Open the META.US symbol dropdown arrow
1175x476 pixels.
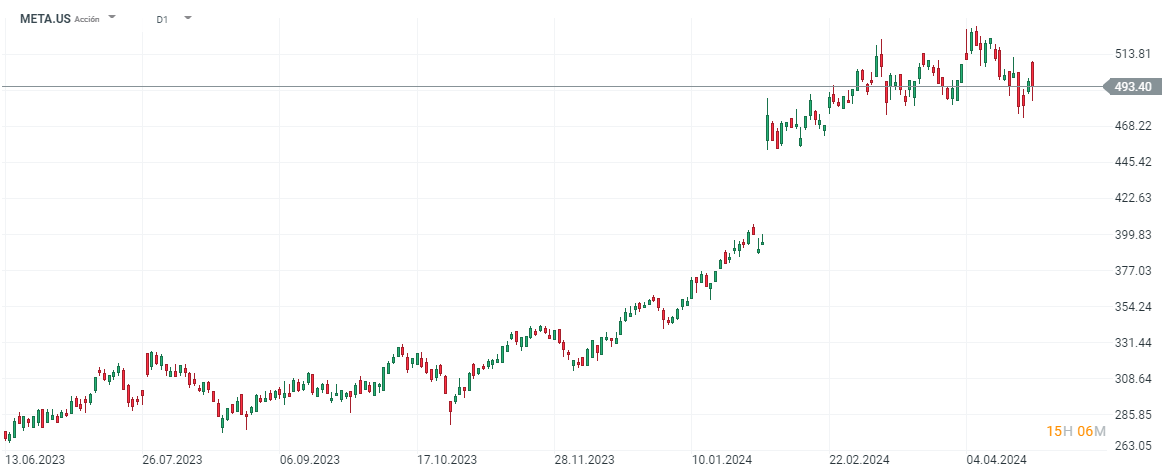point(112,18)
